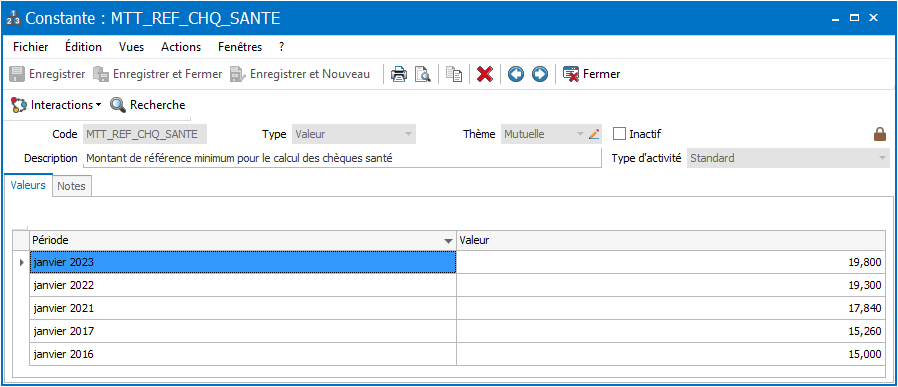Click the Recherche button
This screenshot has width=898, height=387.
point(148,105)
